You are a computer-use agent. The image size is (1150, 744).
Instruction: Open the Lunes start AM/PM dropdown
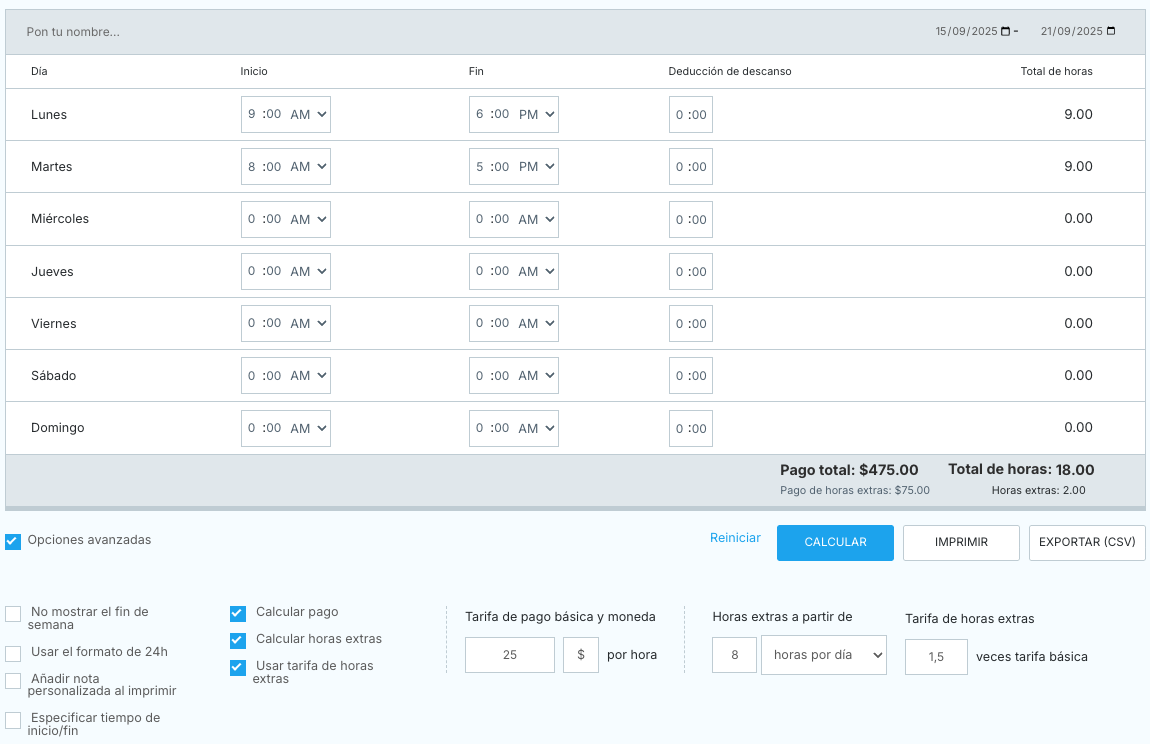pyautogui.click(x=308, y=115)
